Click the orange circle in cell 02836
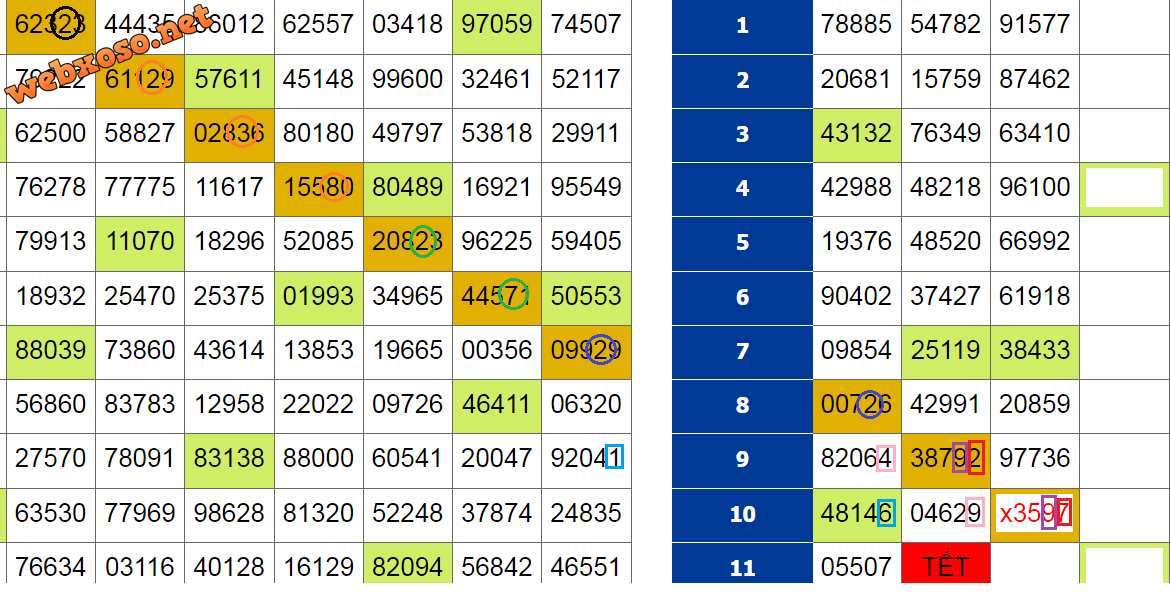The width and height of the screenshot is (1170, 614). pos(242,132)
